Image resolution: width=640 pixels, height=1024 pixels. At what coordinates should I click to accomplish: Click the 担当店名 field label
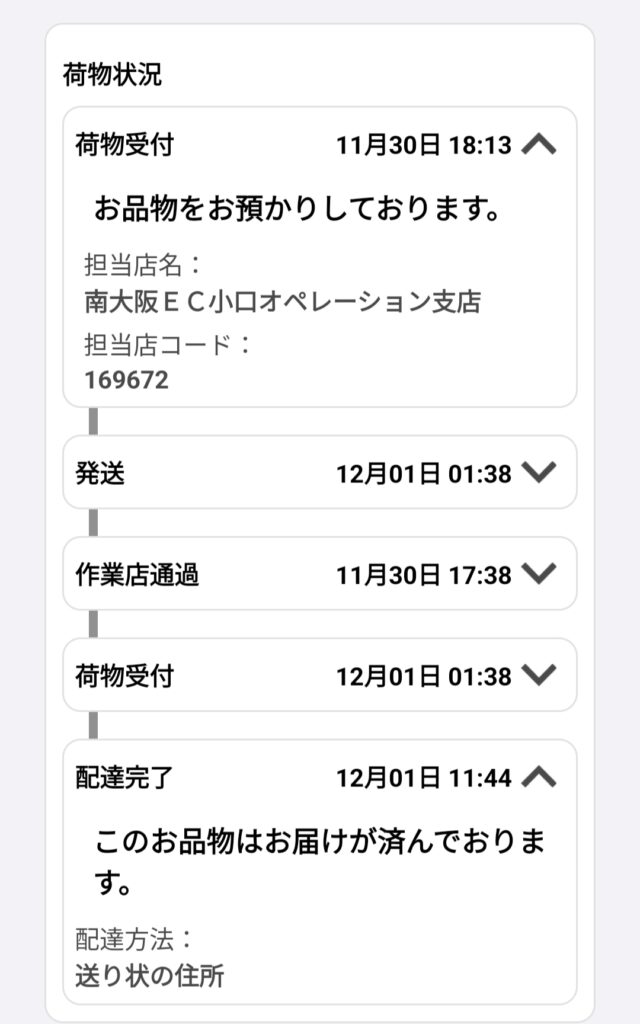[x=143, y=265]
